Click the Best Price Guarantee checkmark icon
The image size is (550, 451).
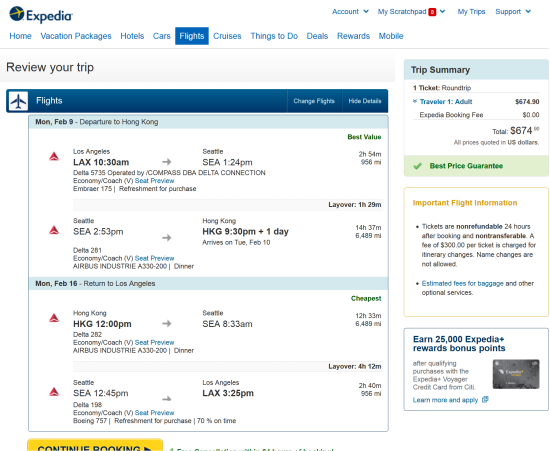417,166
